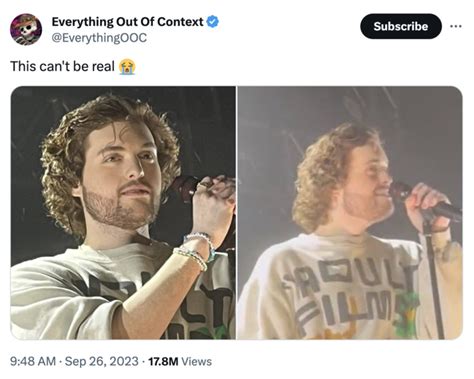Open the Everything Out Of Context profile name
This screenshot has height=379, width=474.
pos(127,22)
